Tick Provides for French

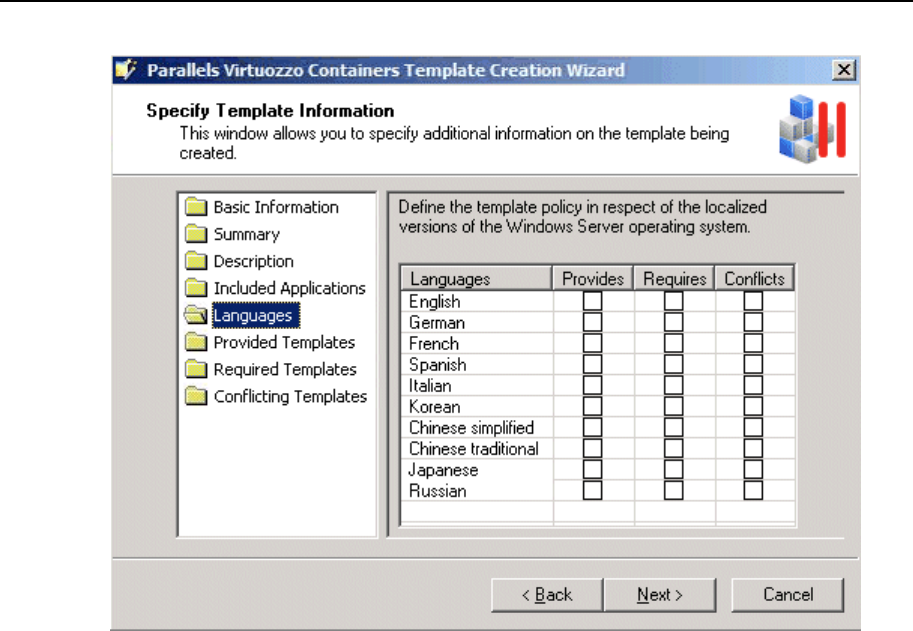pos(592,343)
